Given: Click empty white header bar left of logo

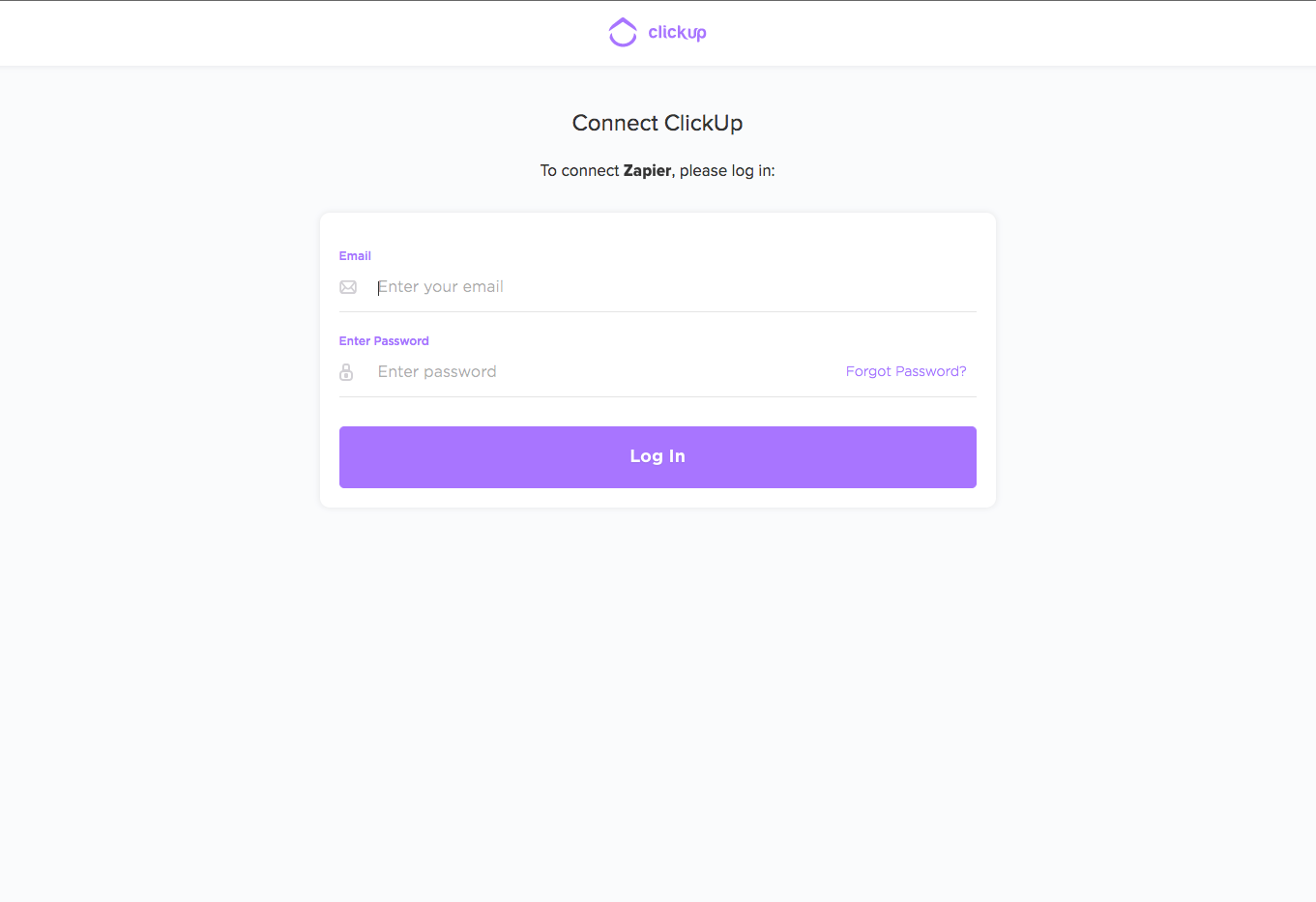Looking at the screenshot, I should coord(290,33).
